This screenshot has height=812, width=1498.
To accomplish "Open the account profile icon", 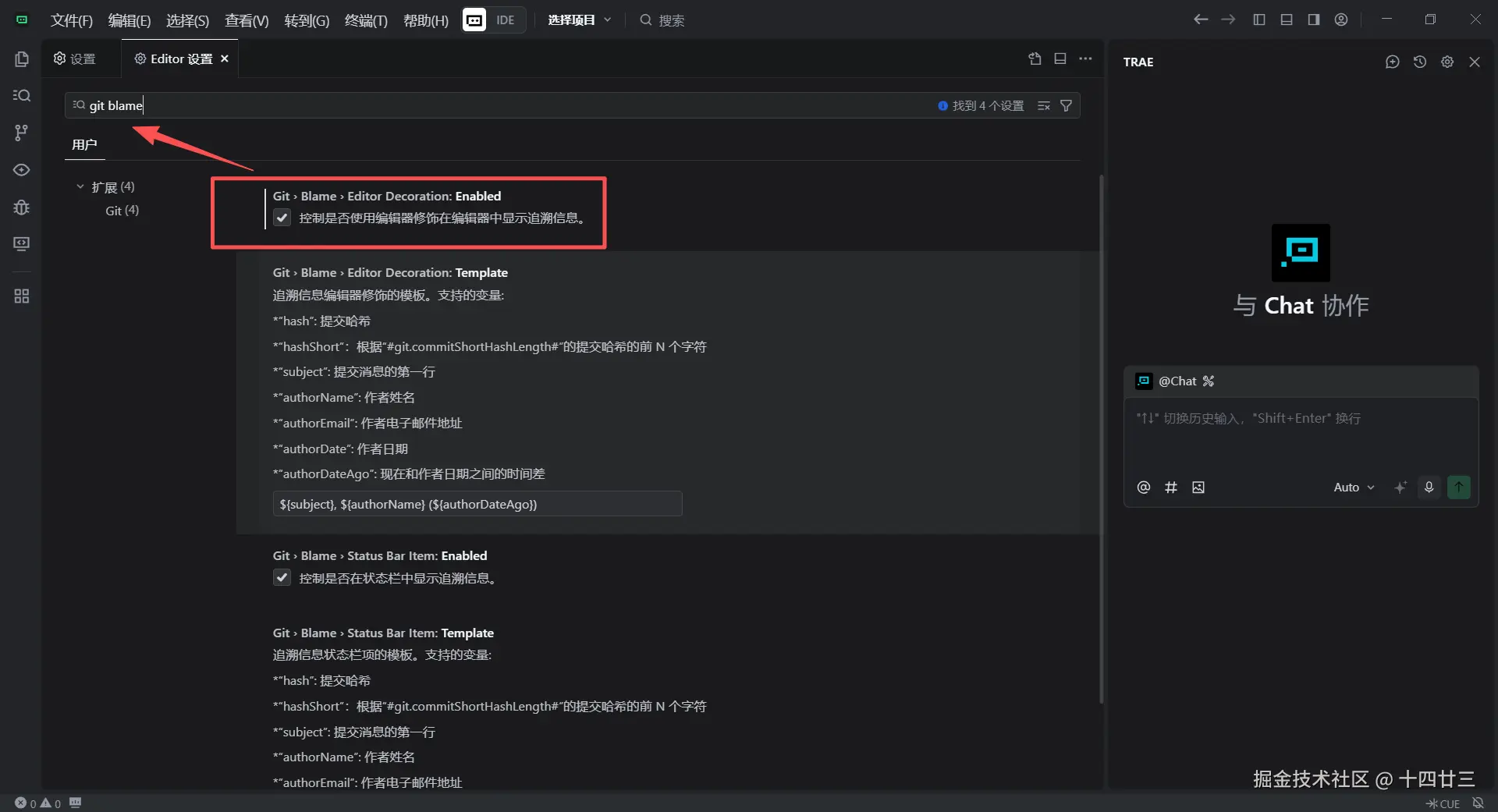I will [1341, 20].
